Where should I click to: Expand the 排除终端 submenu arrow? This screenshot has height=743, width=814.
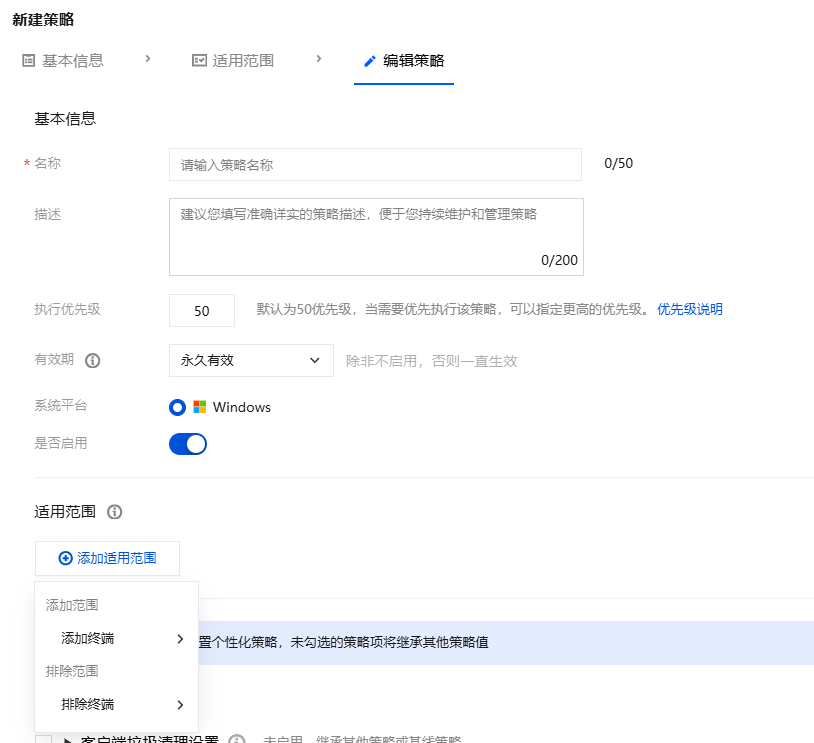pyautogui.click(x=180, y=705)
